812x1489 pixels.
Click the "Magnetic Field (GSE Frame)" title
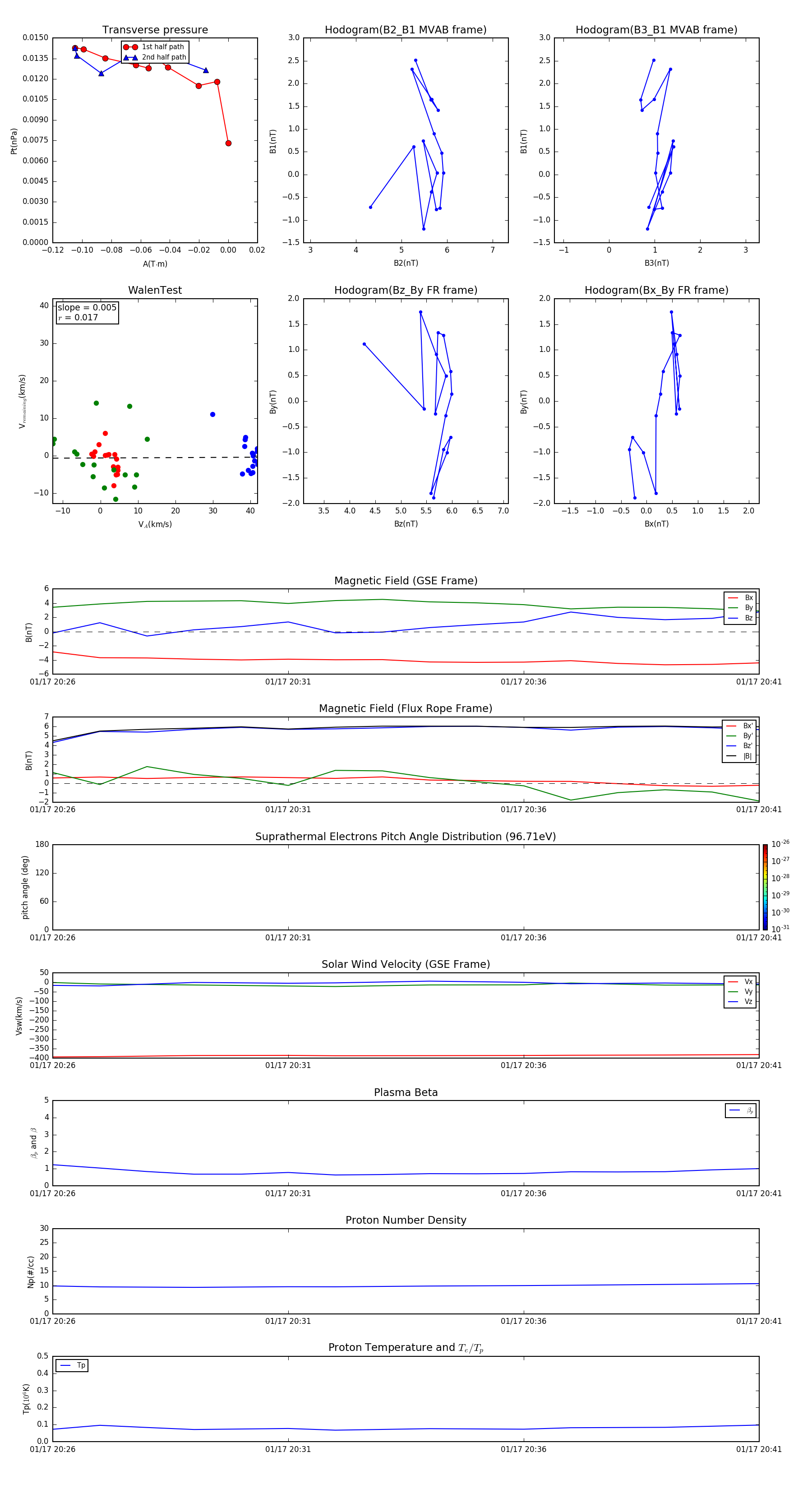406,581
